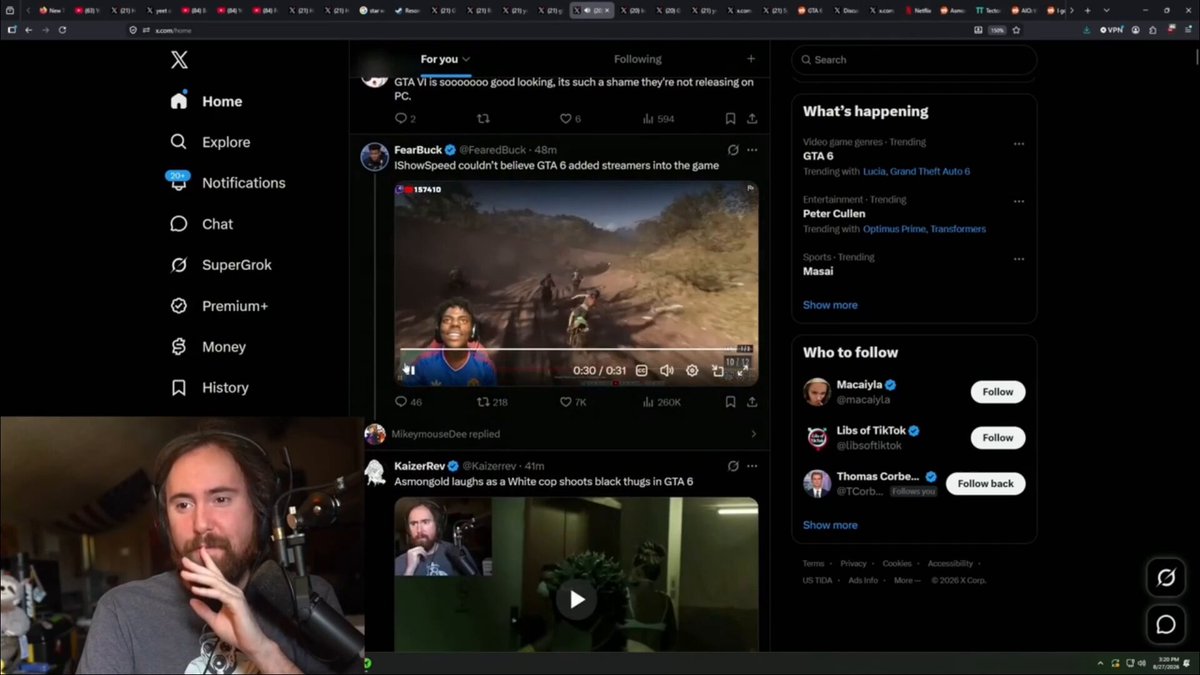
Task: Click Grok icon on KaizerRev post
Action: pos(733,466)
